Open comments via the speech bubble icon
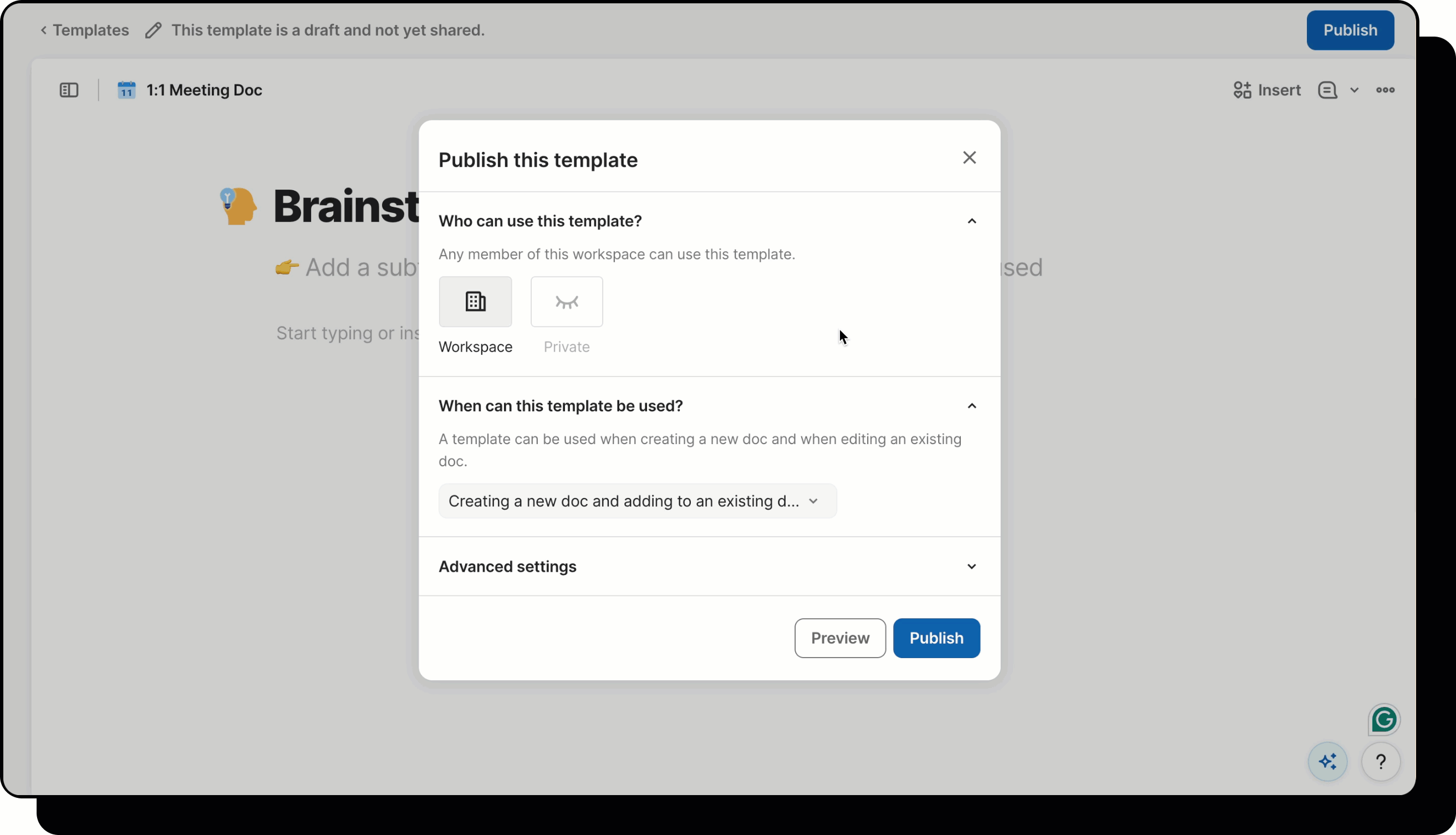 pos(1326,90)
